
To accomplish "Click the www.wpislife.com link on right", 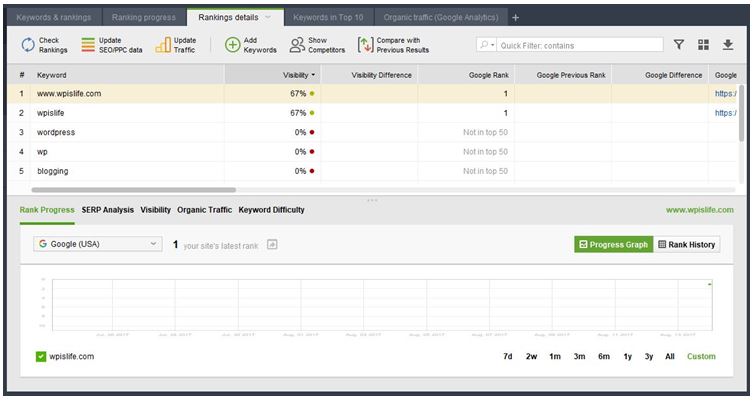I will (x=700, y=210).
